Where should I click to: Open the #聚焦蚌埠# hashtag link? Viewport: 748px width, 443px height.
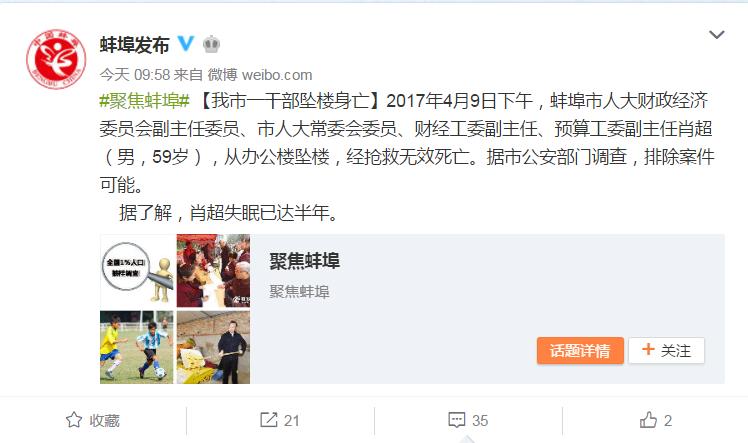click(x=145, y=101)
